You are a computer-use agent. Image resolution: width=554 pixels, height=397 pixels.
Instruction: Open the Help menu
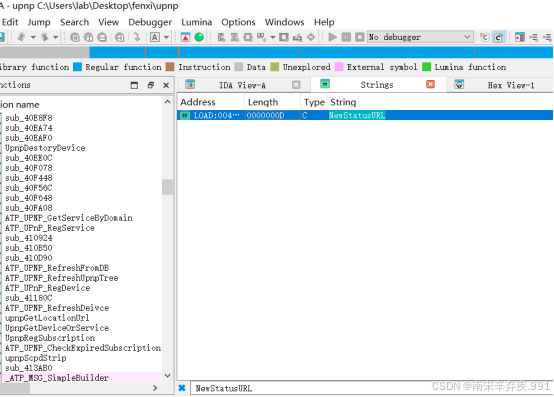point(324,22)
